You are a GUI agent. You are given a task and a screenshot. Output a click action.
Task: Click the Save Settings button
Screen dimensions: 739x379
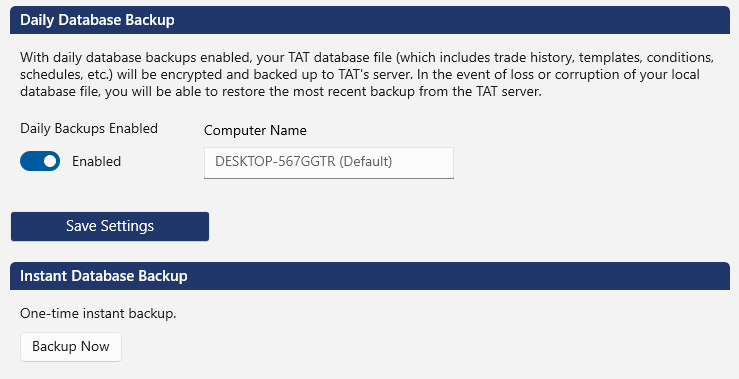110,226
